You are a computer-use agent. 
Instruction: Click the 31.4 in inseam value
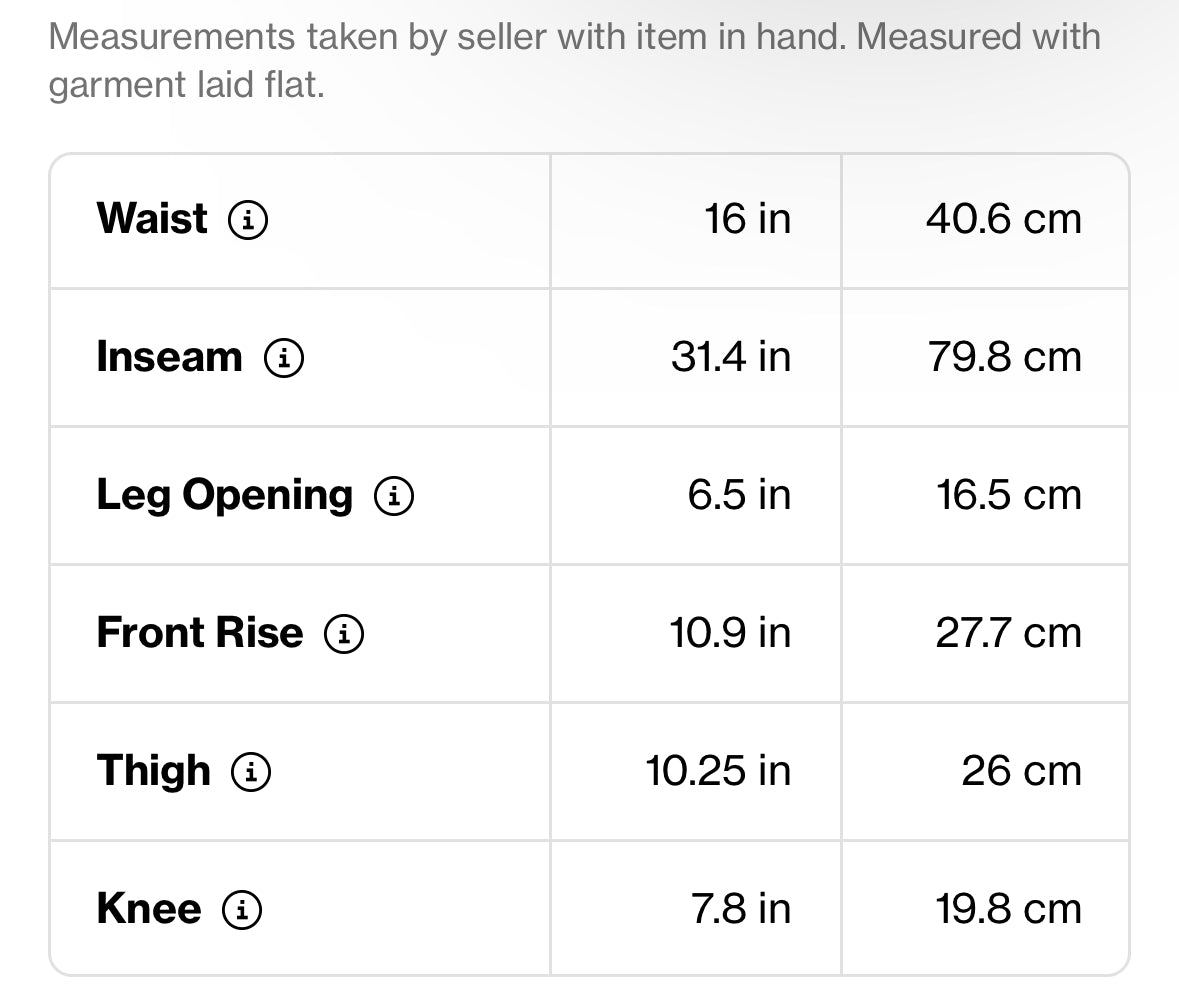pos(730,357)
